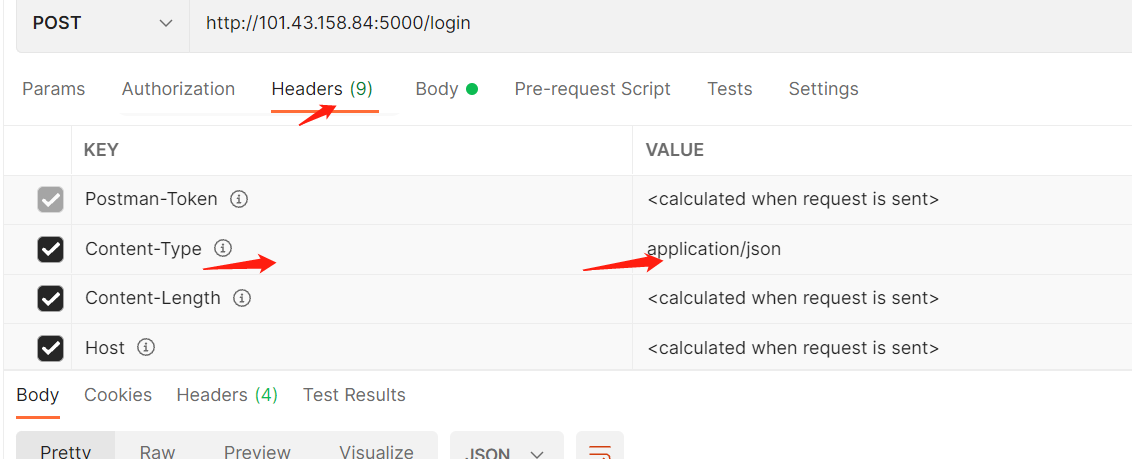Viewport: 1132px width, 459px height.
Task: Click the wrap lines icon in response toolbar
Action: click(x=600, y=450)
